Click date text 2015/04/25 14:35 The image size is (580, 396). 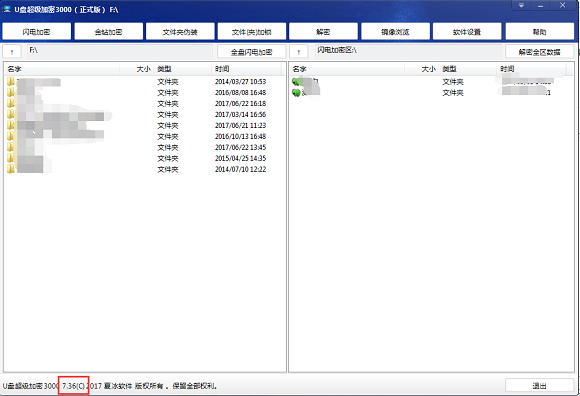click(240, 158)
